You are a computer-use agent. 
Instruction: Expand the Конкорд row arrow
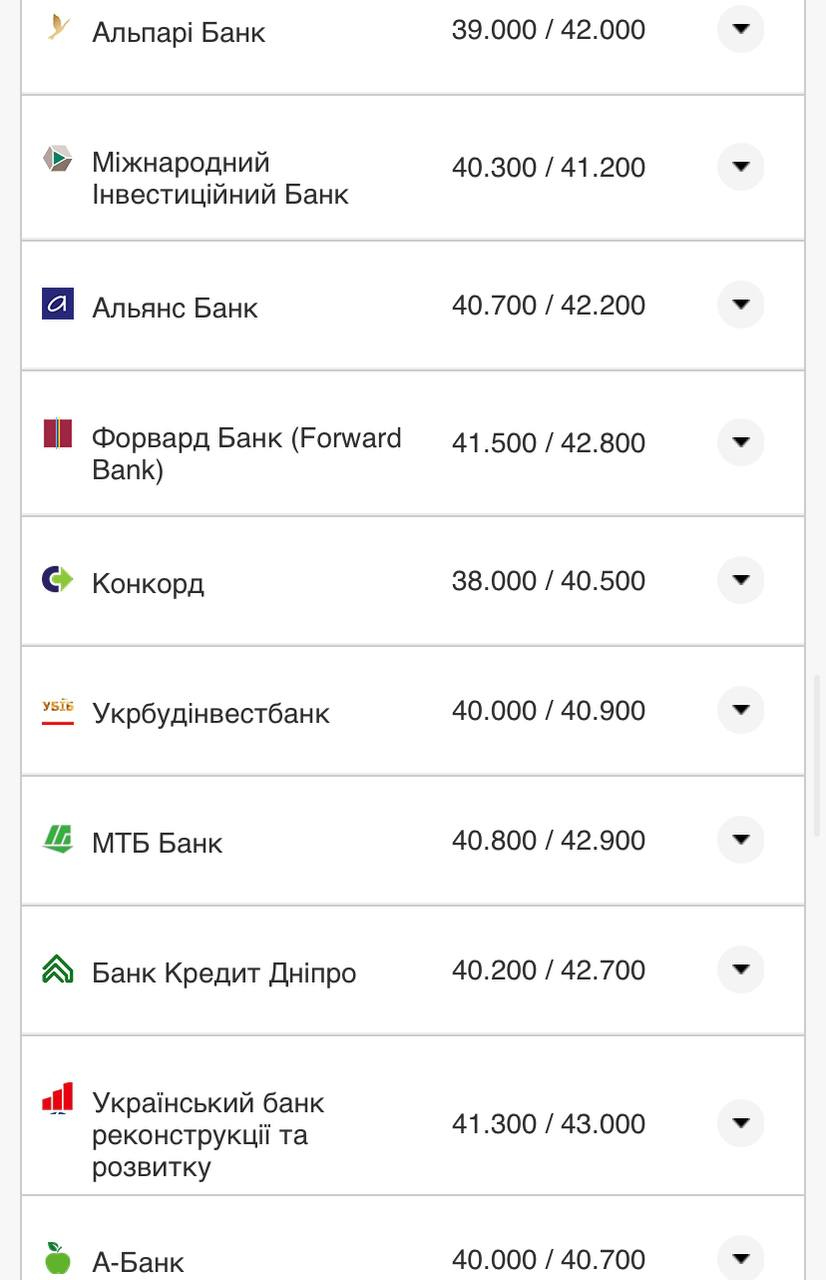[741, 580]
